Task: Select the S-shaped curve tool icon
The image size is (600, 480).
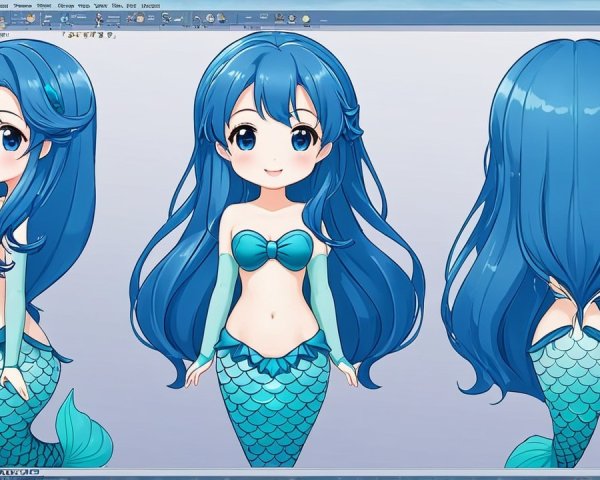Action: coord(166,18)
